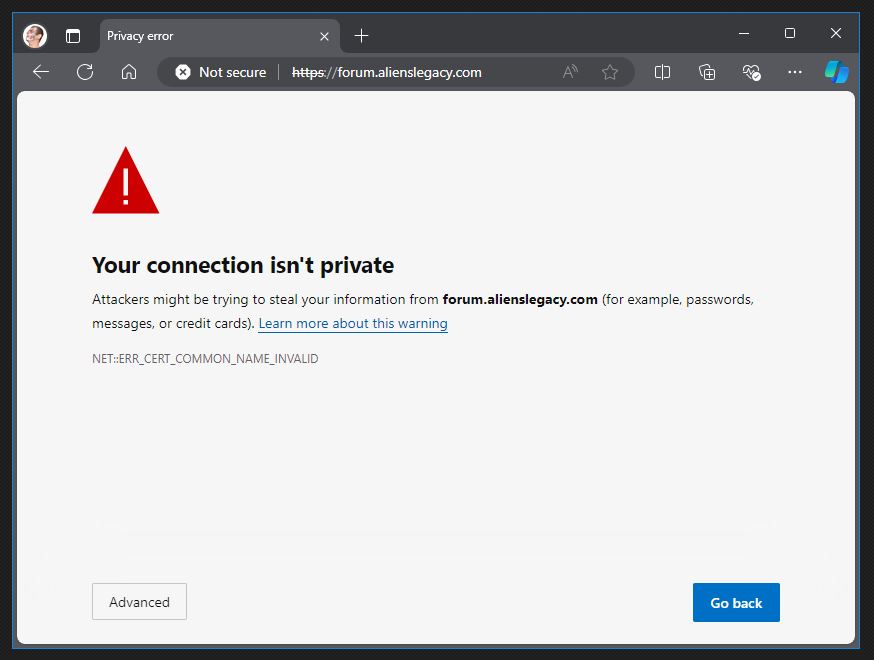
Task: Open the Collections icon
Action: point(707,72)
